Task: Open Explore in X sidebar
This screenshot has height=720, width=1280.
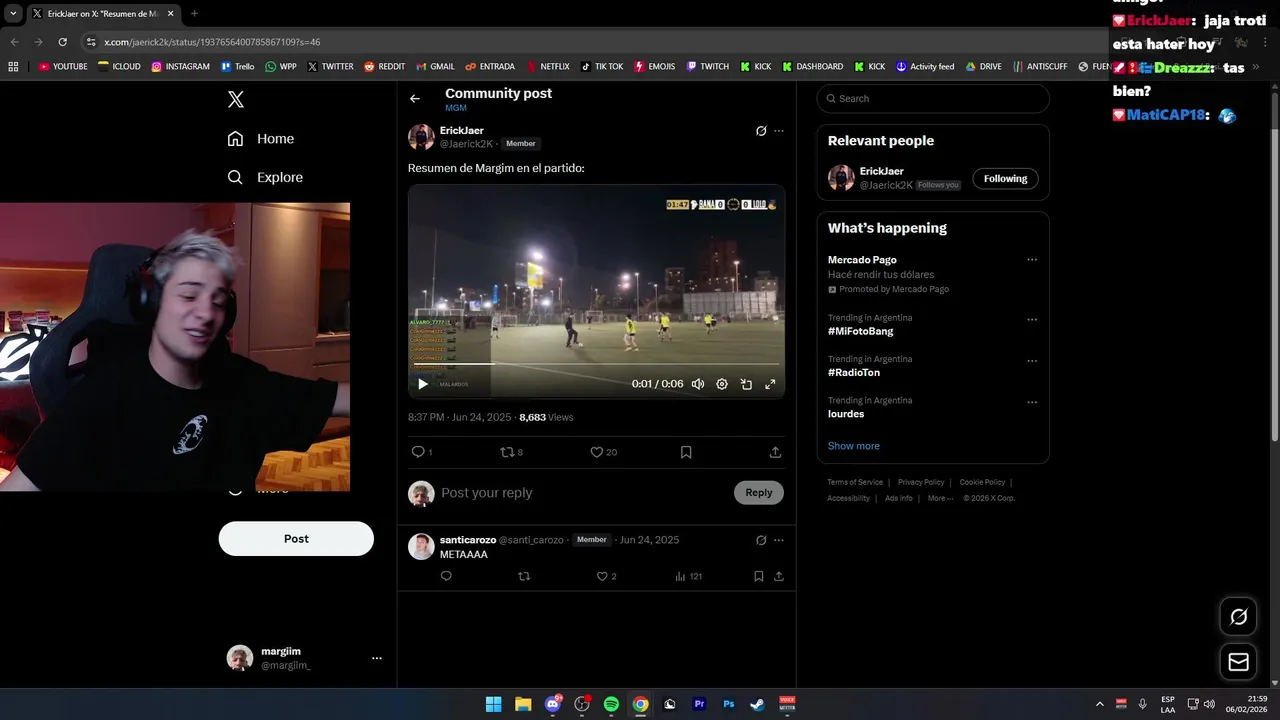Action: click(265, 177)
